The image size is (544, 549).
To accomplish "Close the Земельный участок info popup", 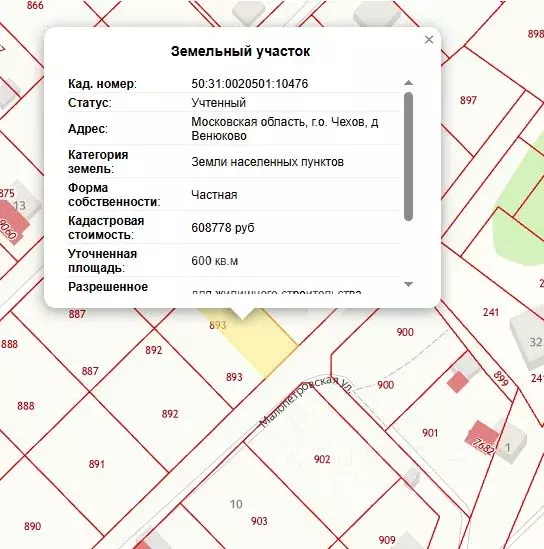I will [429, 39].
